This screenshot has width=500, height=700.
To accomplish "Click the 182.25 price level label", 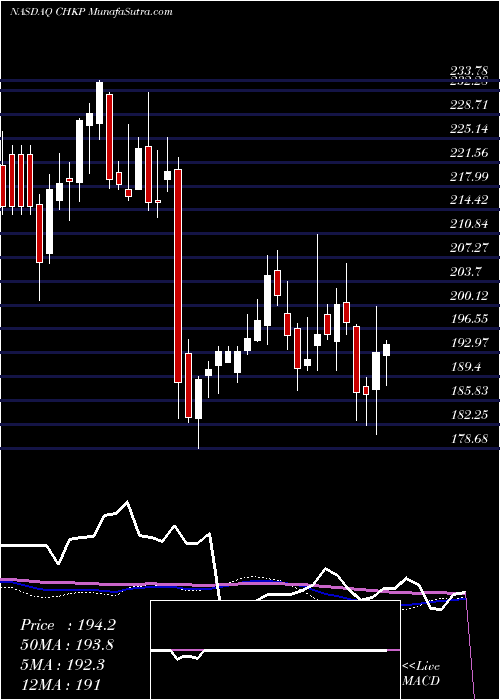I will (x=469, y=415).
